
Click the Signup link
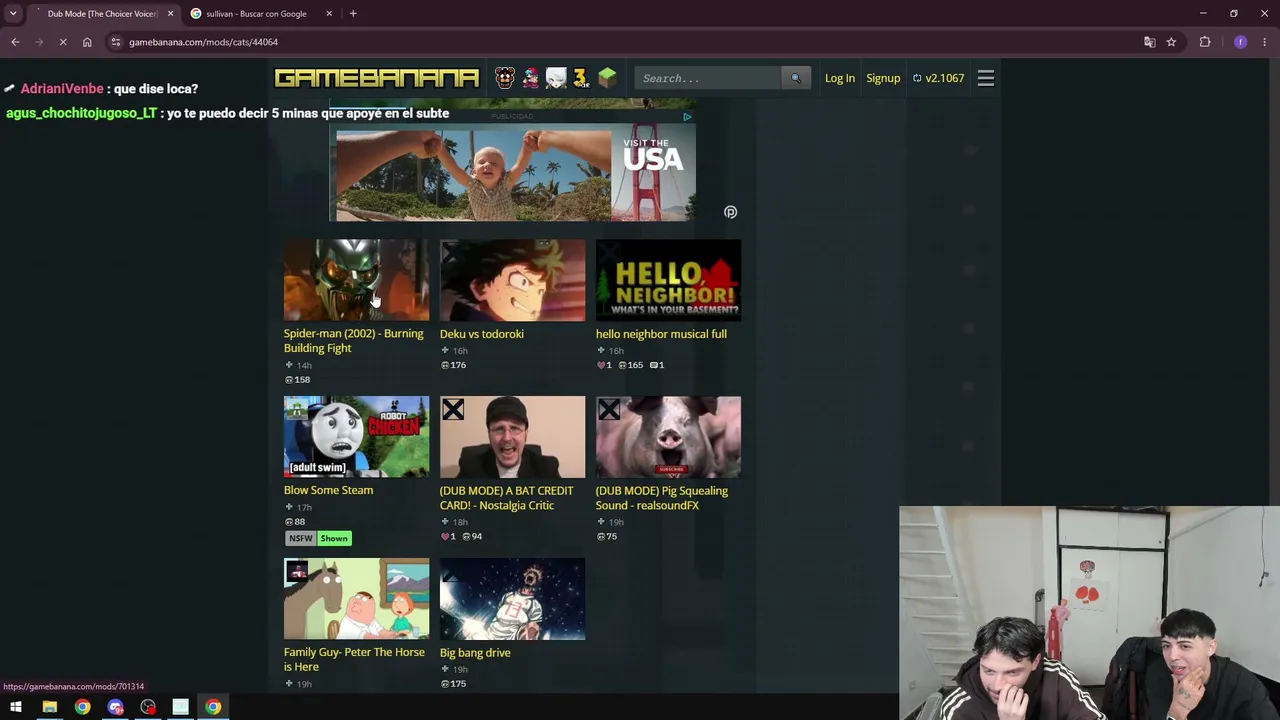pyautogui.click(x=883, y=78)
